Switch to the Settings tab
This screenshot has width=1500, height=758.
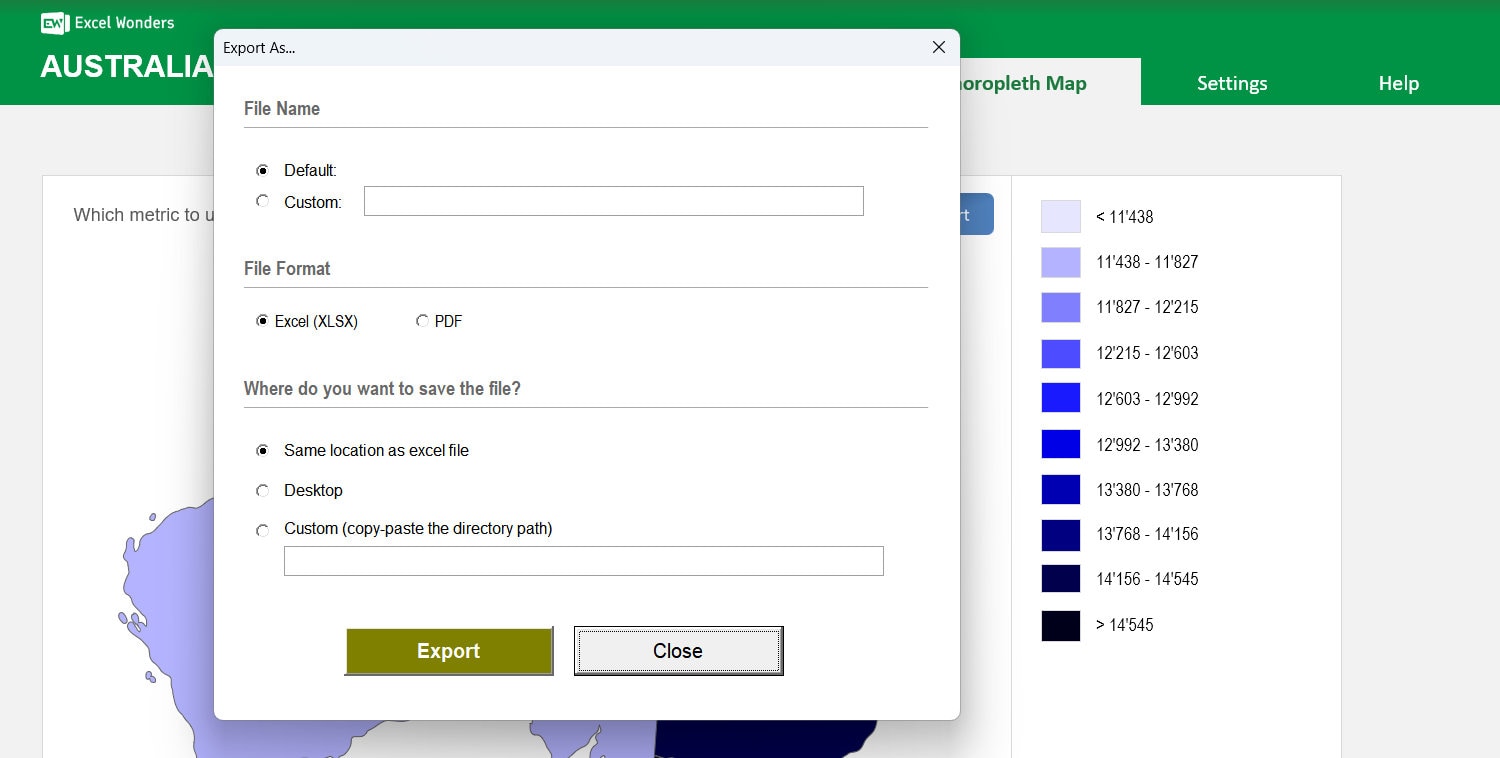(1232, 83)
